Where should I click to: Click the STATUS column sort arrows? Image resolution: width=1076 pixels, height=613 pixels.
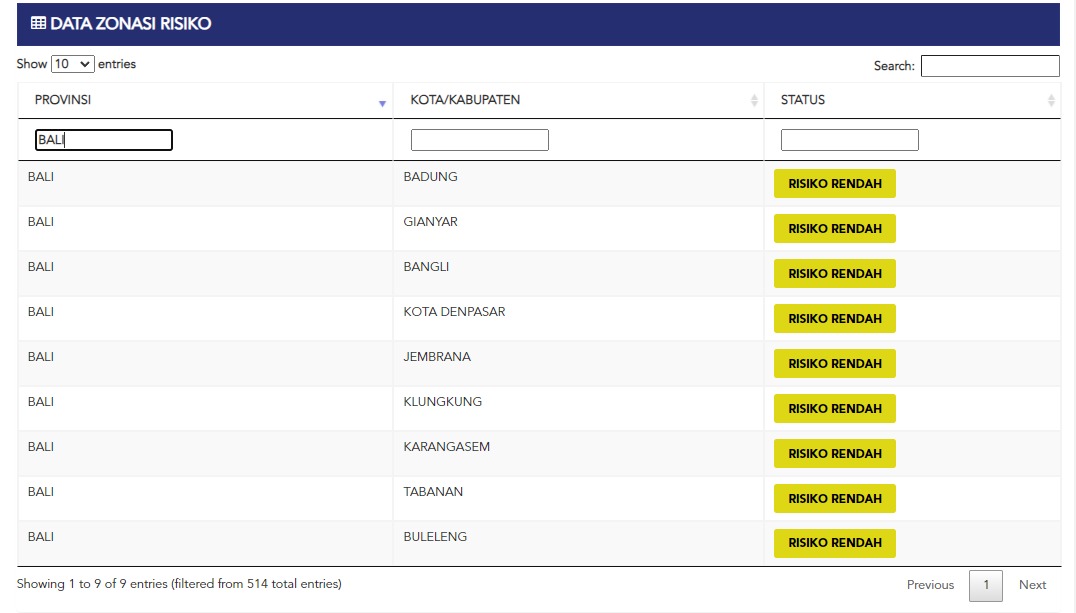click(1051, 101)
